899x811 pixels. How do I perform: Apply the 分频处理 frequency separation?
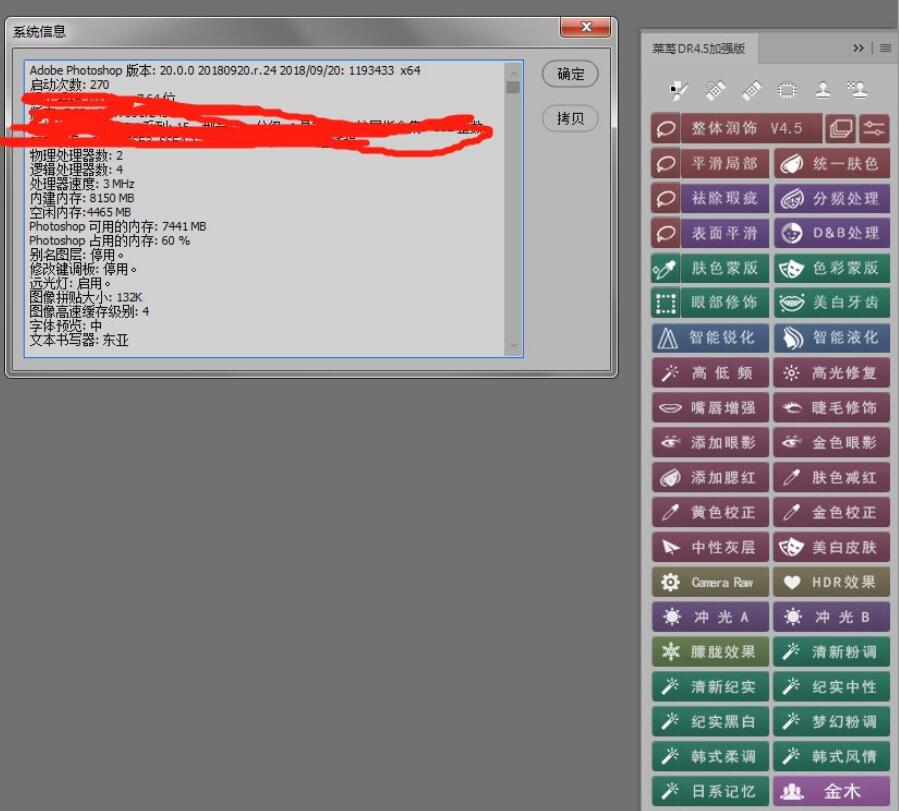pyautogui.click(x=831, y=198)
